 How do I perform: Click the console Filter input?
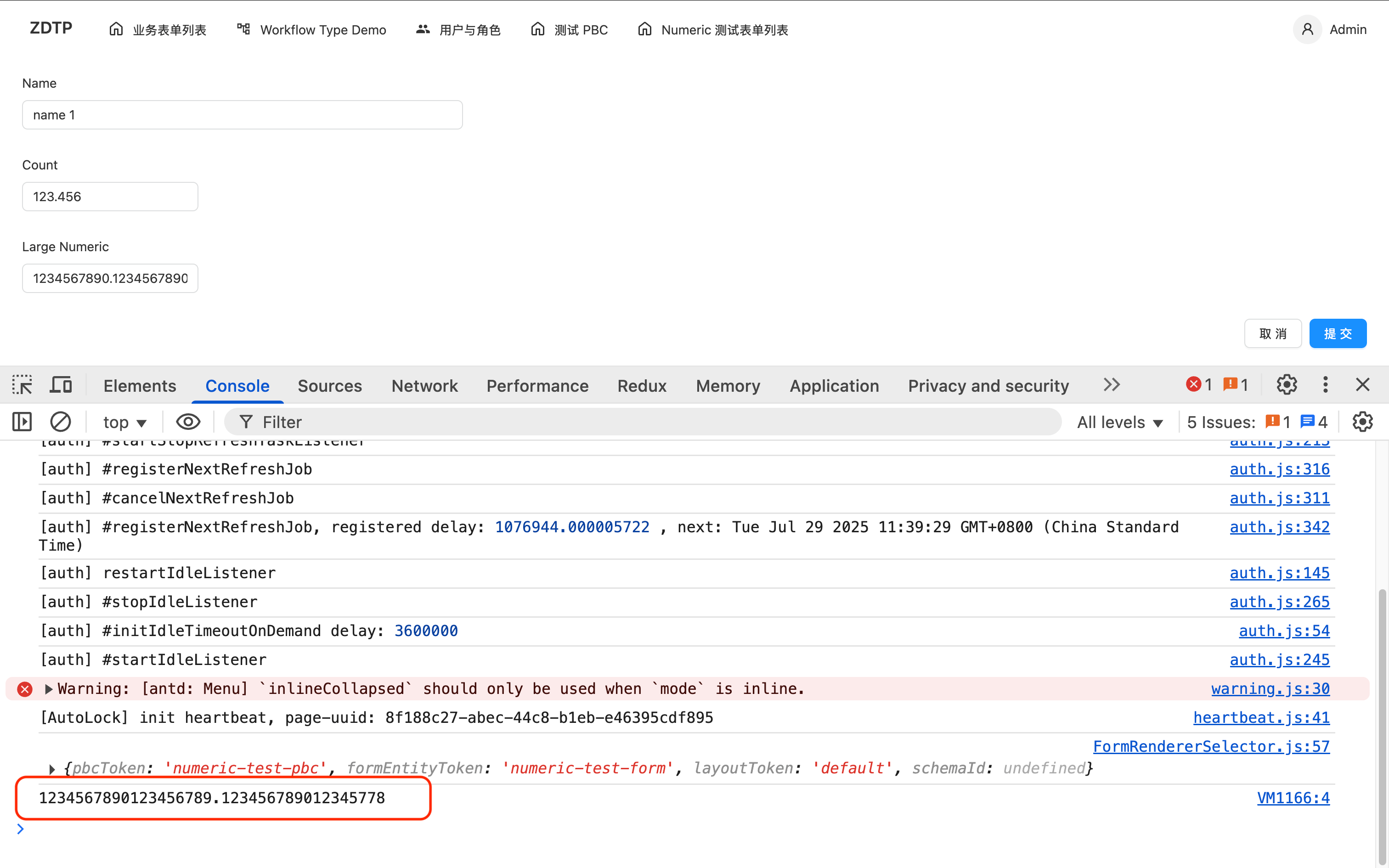pyautogui.click(x=642, y=422)
